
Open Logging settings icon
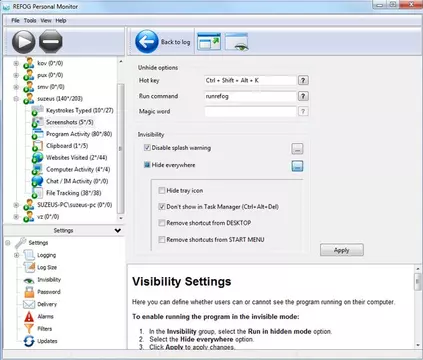point(29,255)
